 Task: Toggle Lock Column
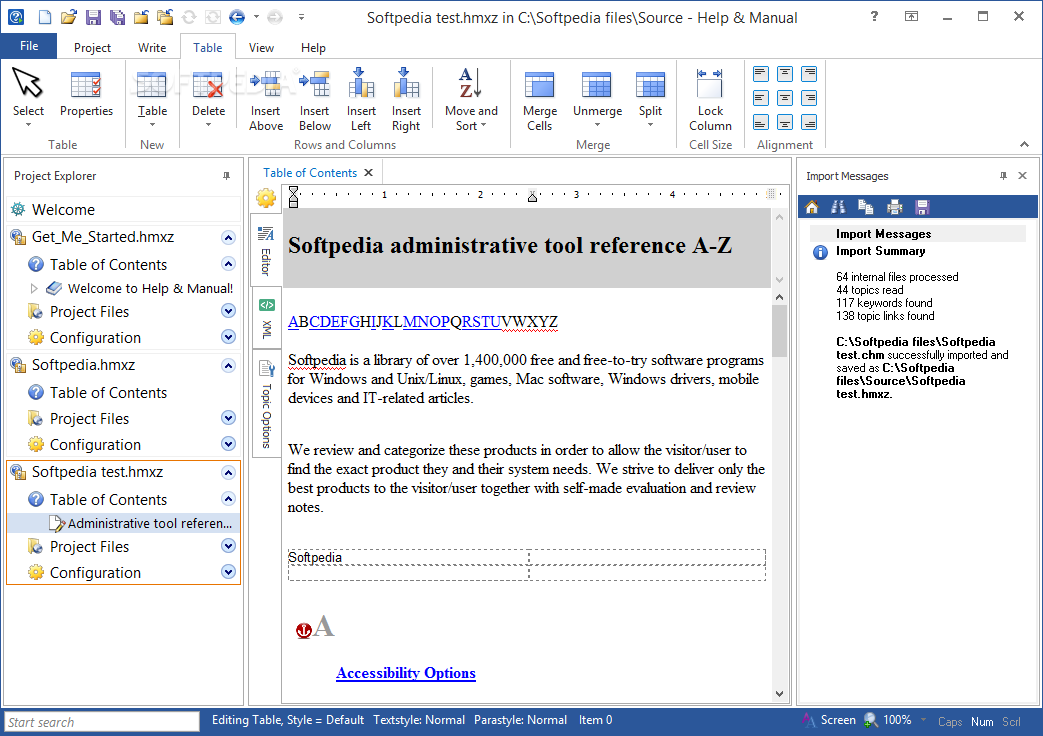[x=710, y=100]
